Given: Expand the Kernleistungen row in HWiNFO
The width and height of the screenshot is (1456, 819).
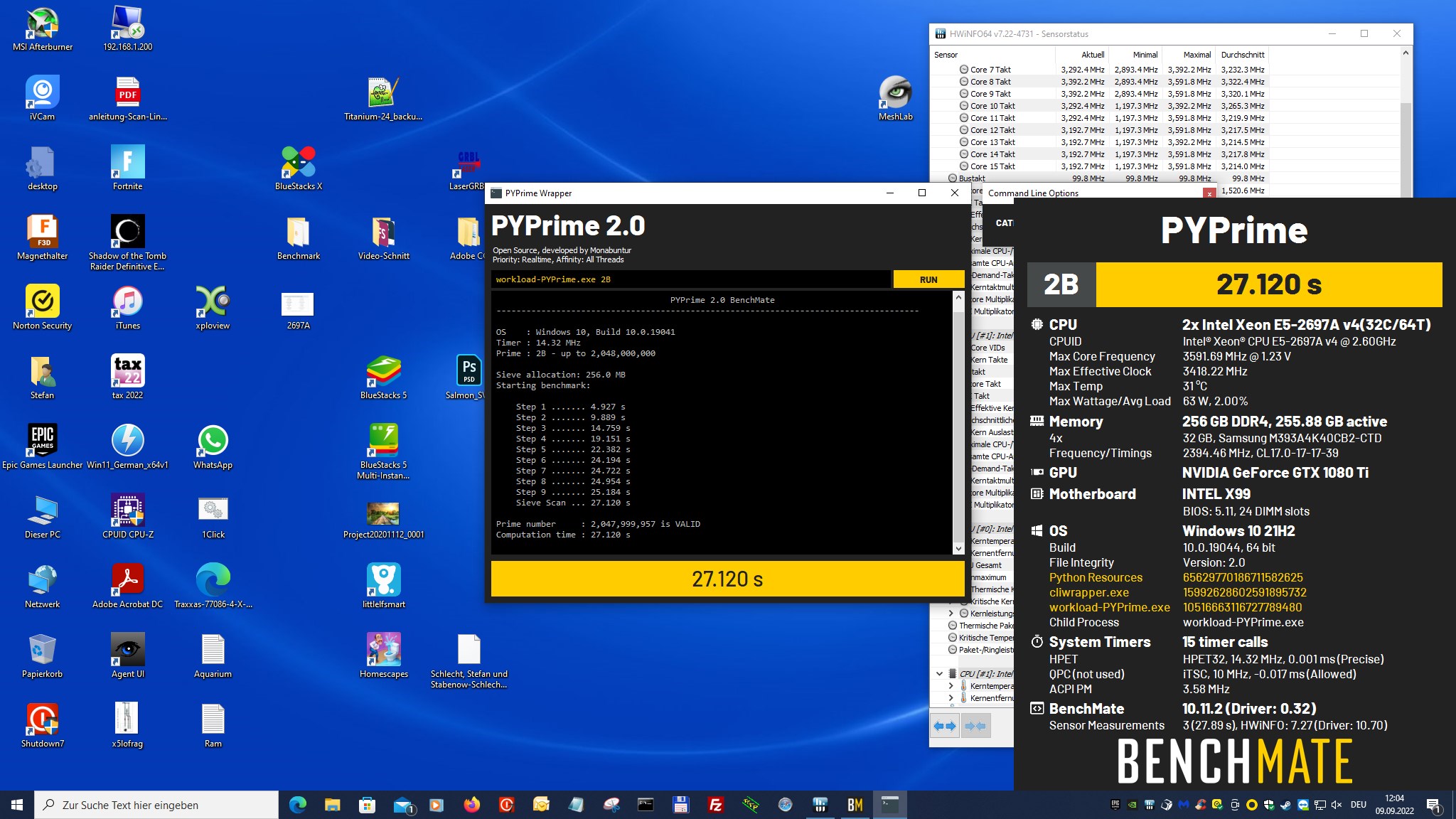Looking at the screenshot, I should coord(951,613).
